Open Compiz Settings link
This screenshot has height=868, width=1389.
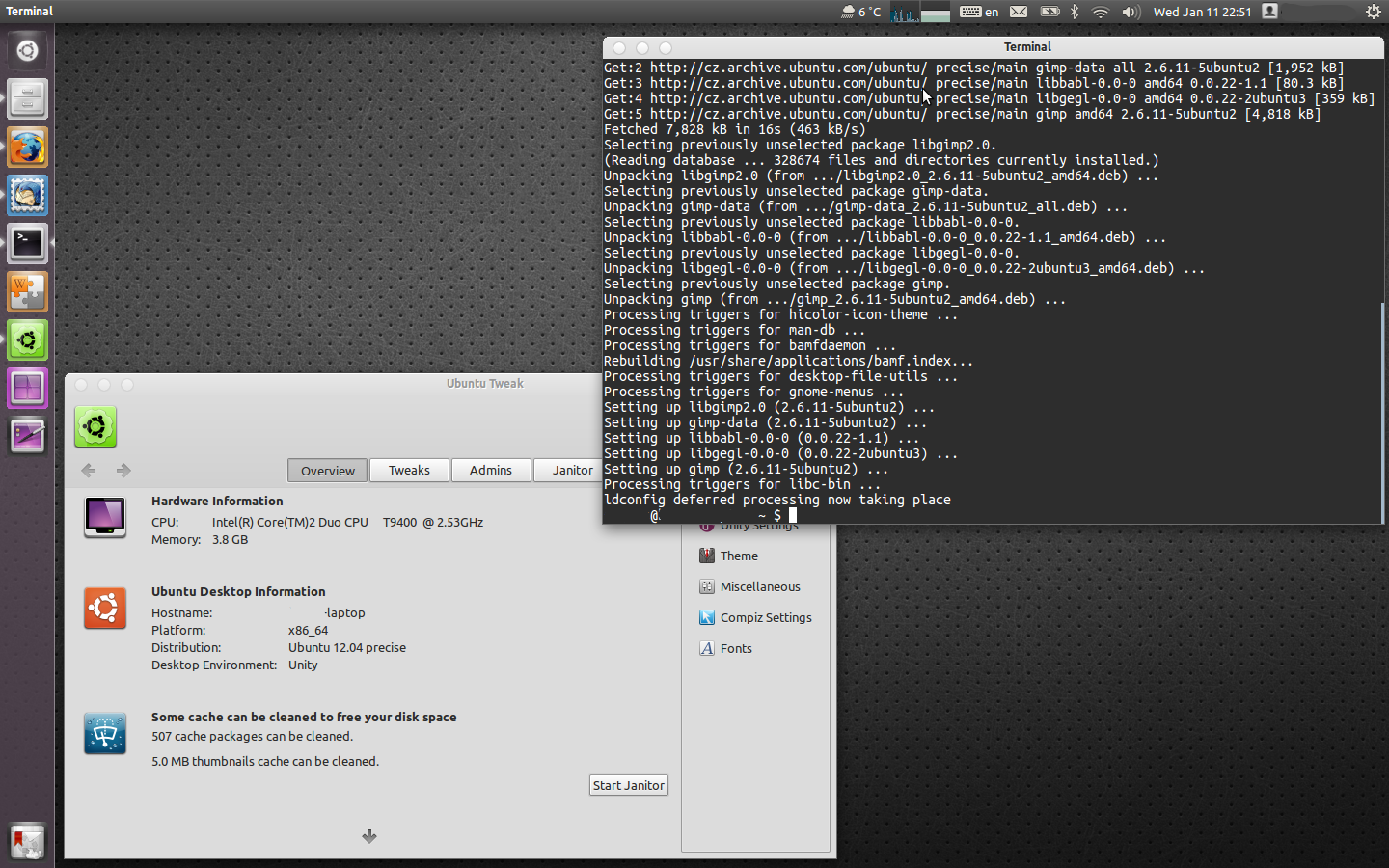[x=766, y=617]
